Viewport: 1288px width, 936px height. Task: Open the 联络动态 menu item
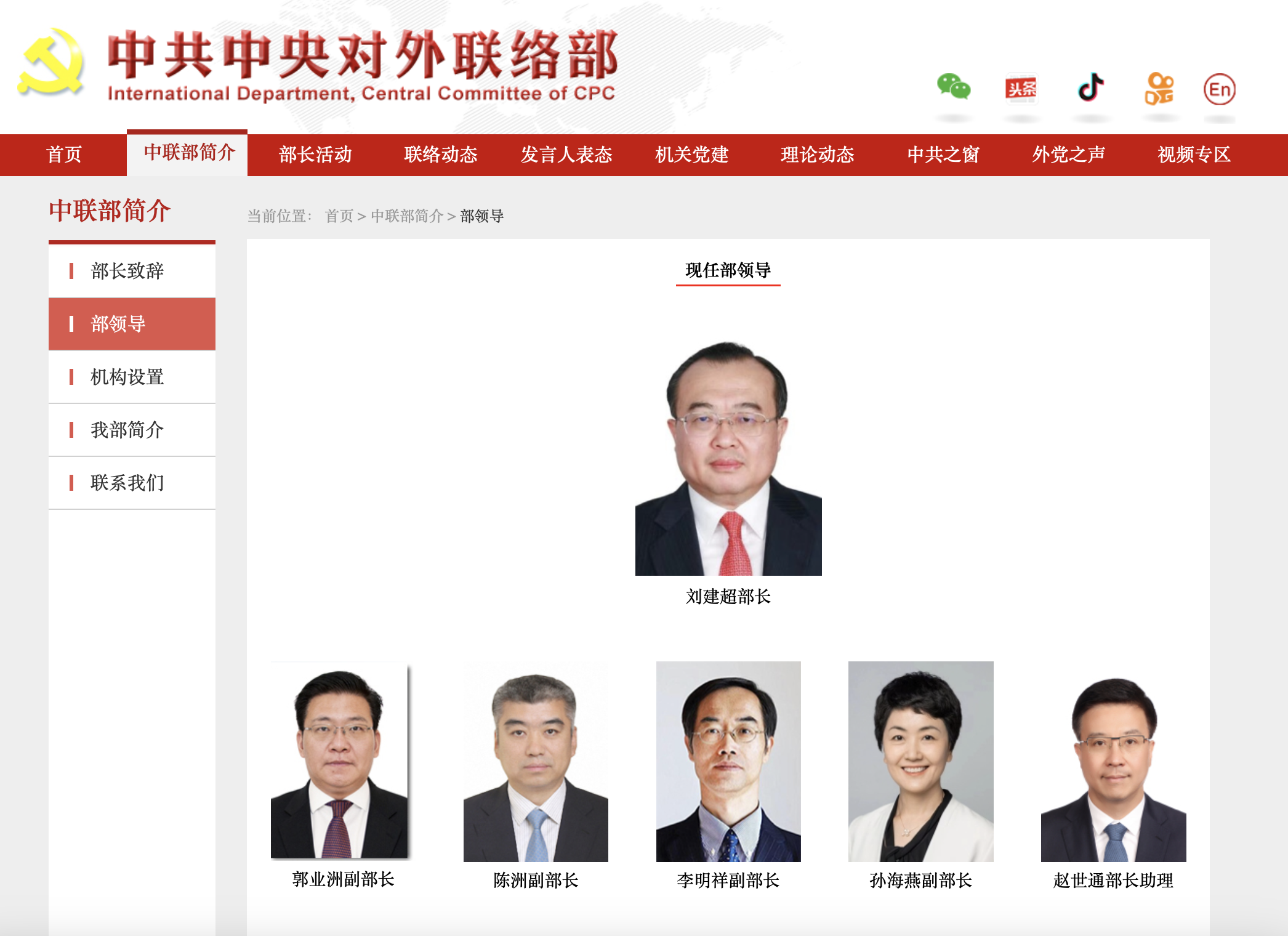pos(441,155)
